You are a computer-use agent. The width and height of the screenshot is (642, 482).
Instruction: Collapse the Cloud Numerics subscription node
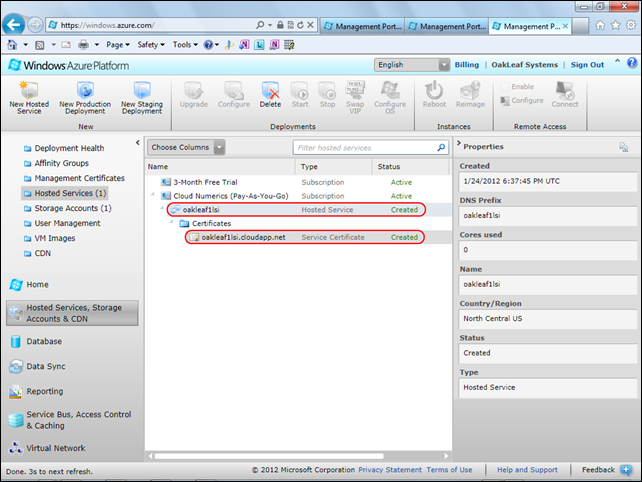click(153, 194)
